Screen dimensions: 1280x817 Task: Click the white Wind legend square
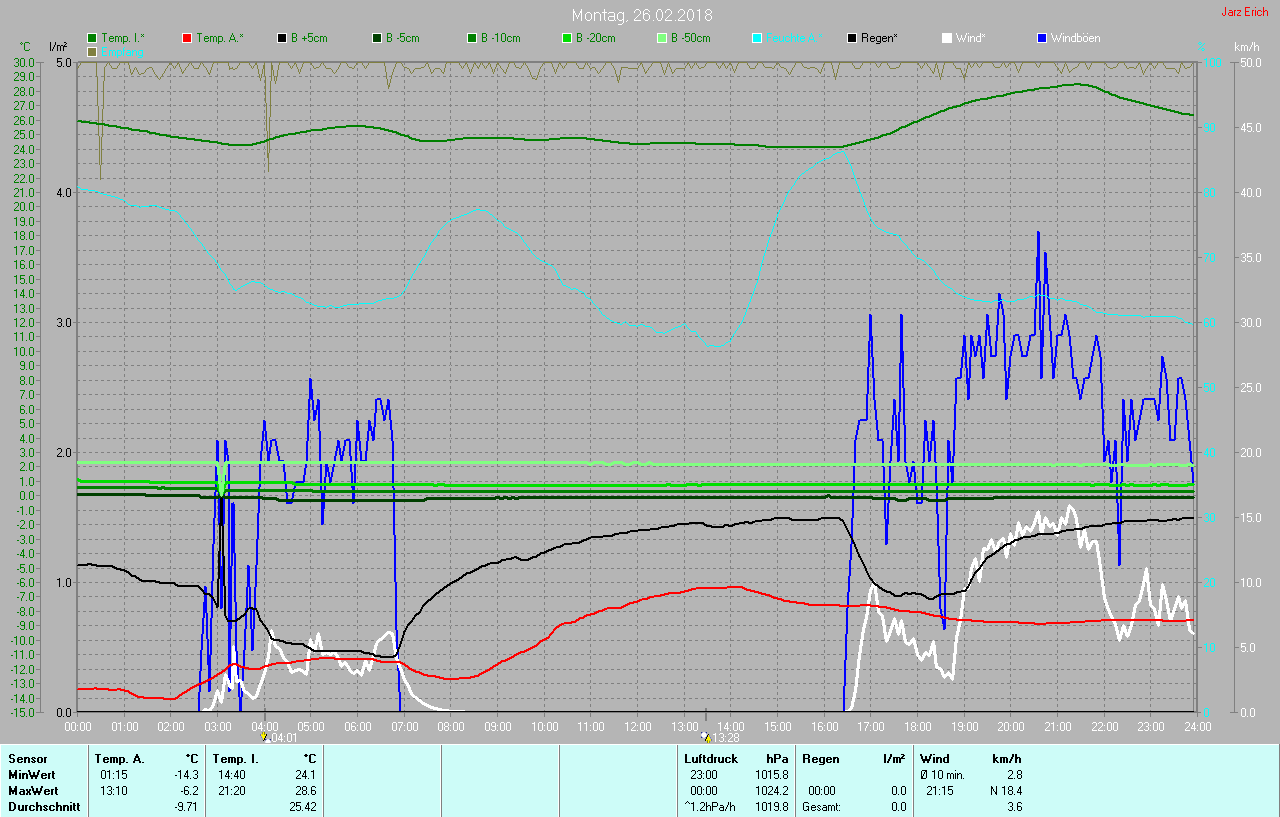click(947, 38)
